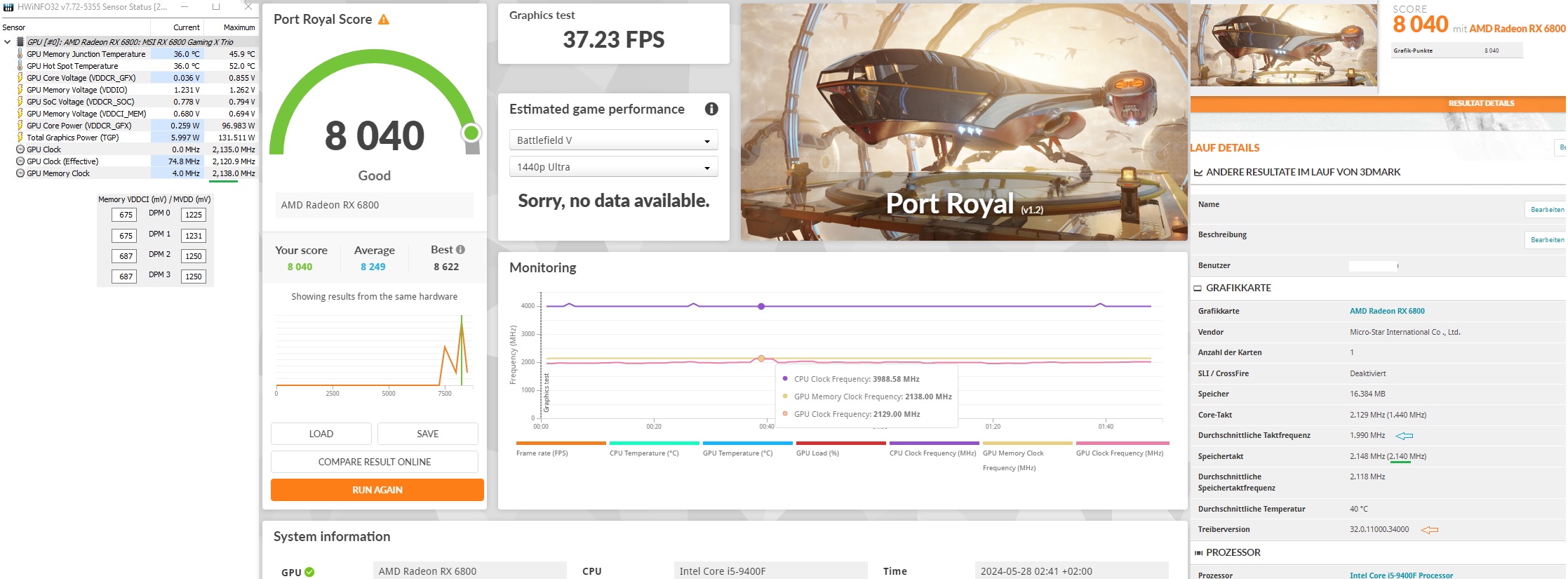Click the DPM 1 MVDD field 1231
This screenshot has height=579, width=1568.
(x=194, y=236)
